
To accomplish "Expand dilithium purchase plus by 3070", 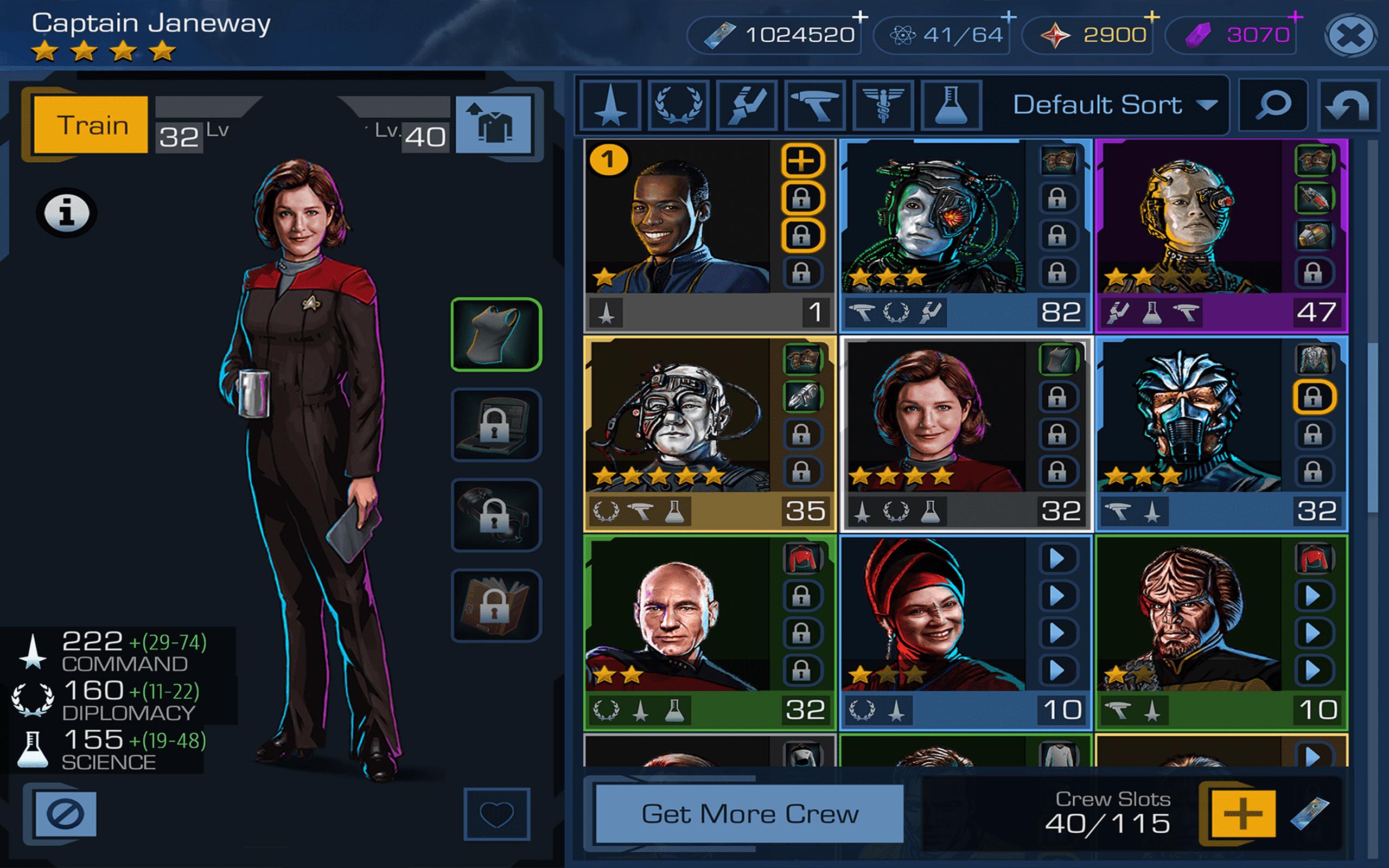I will (1295, 17).
